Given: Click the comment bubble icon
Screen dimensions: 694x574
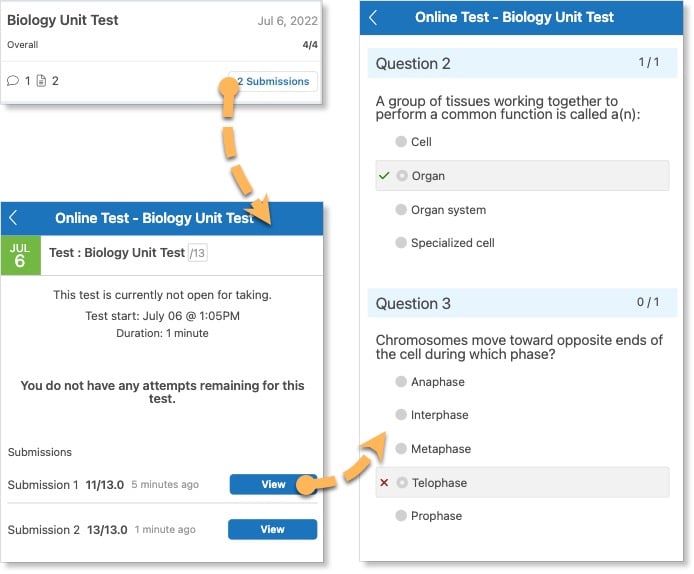Looking at the screenshot, I should (13, 81).
